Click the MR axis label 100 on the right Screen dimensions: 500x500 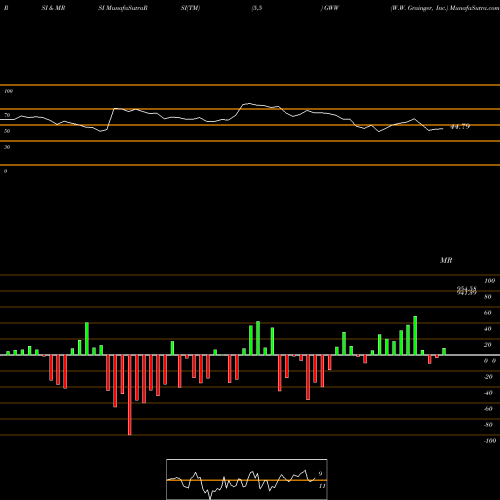[x=489, y=281]
